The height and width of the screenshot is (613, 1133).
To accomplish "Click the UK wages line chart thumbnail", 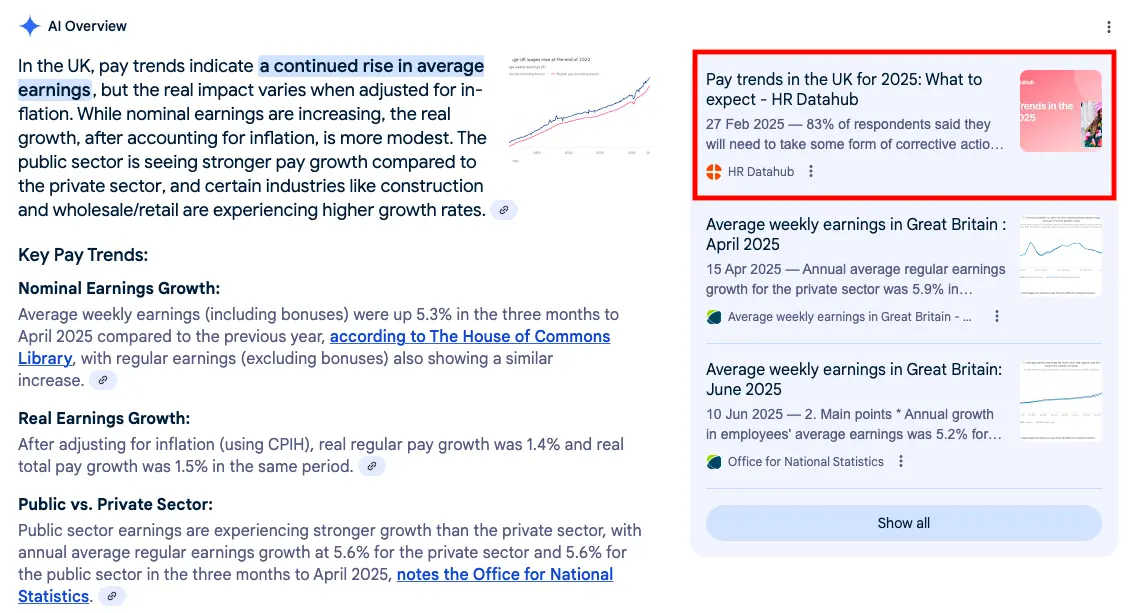I will coord(579,107).
